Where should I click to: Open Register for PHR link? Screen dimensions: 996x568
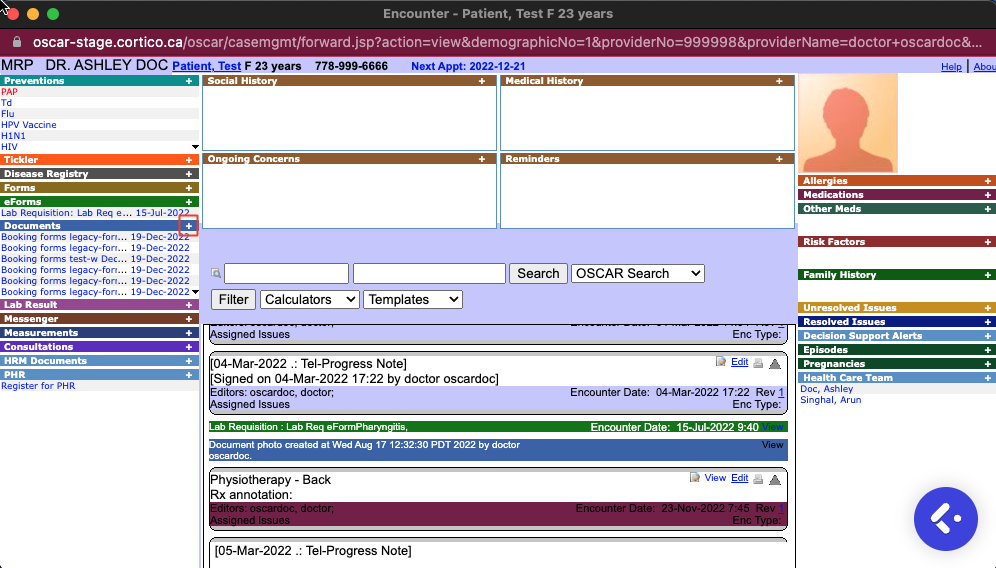point(38,386)
